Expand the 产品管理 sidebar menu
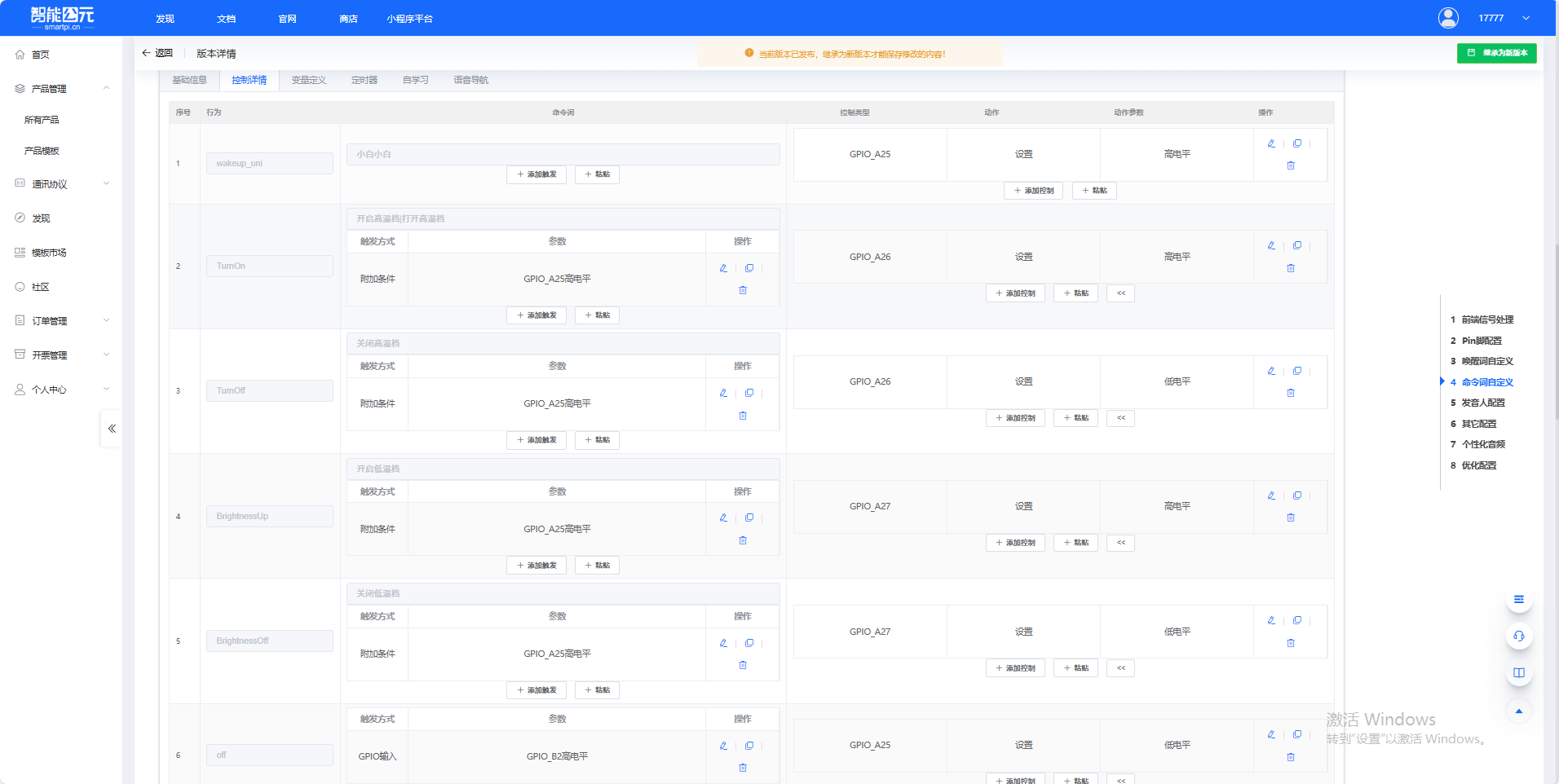Screen dimensions: 1559x784 [x=61, y=89]
